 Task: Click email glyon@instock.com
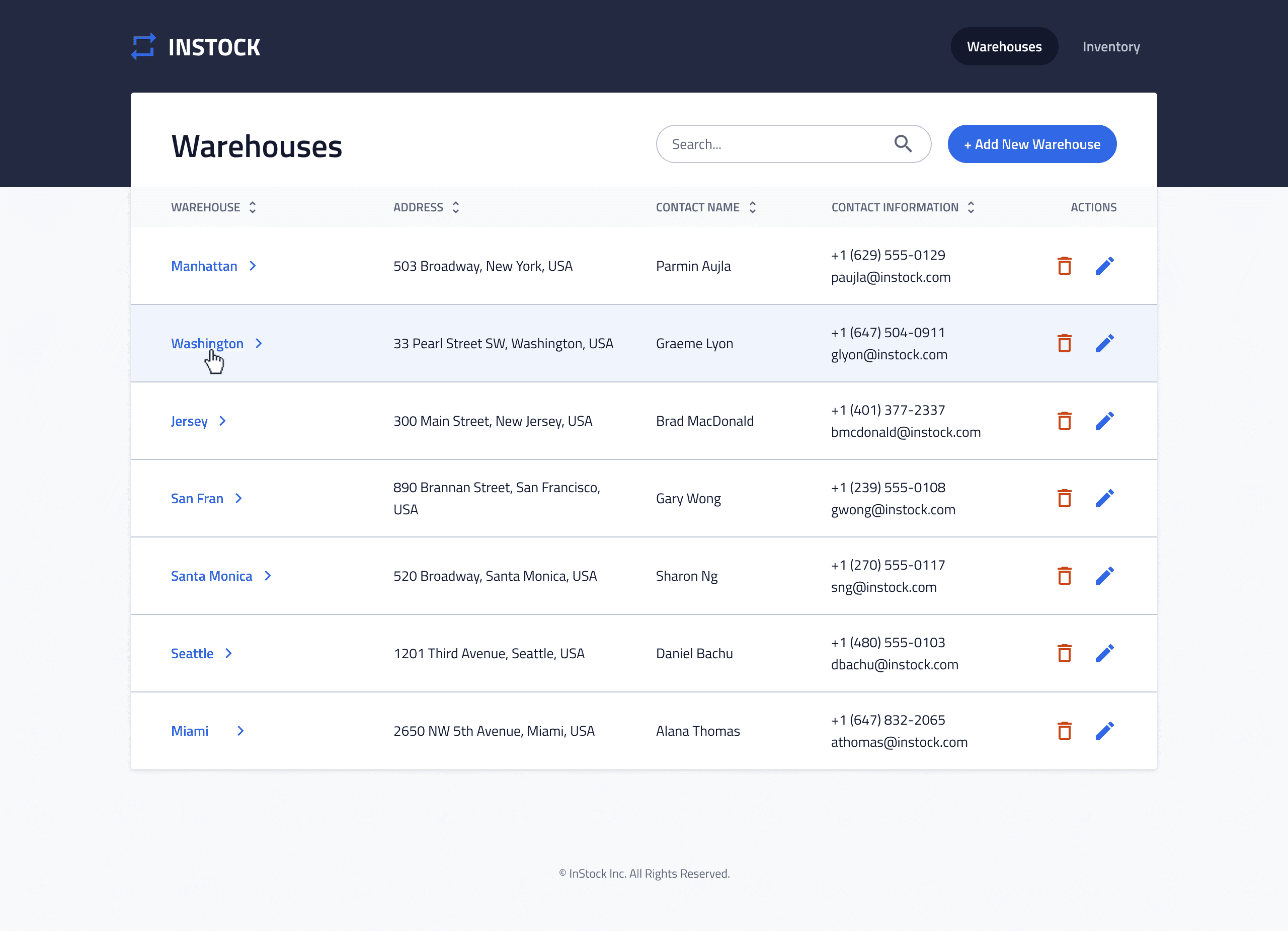pyautogui.click(x=889, y=355)
